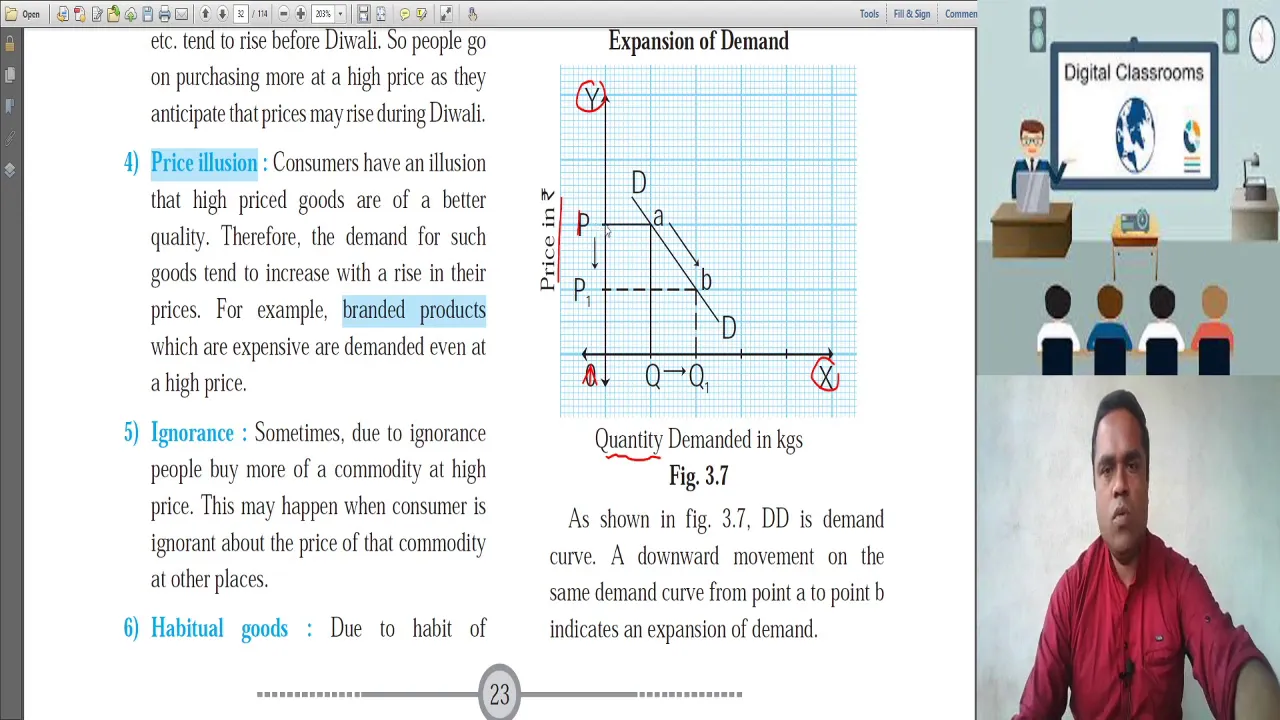This screenshot has width=1280, height=720.
Task: Open Bookmarks panel in sidebar
Action: pos(10,106)
